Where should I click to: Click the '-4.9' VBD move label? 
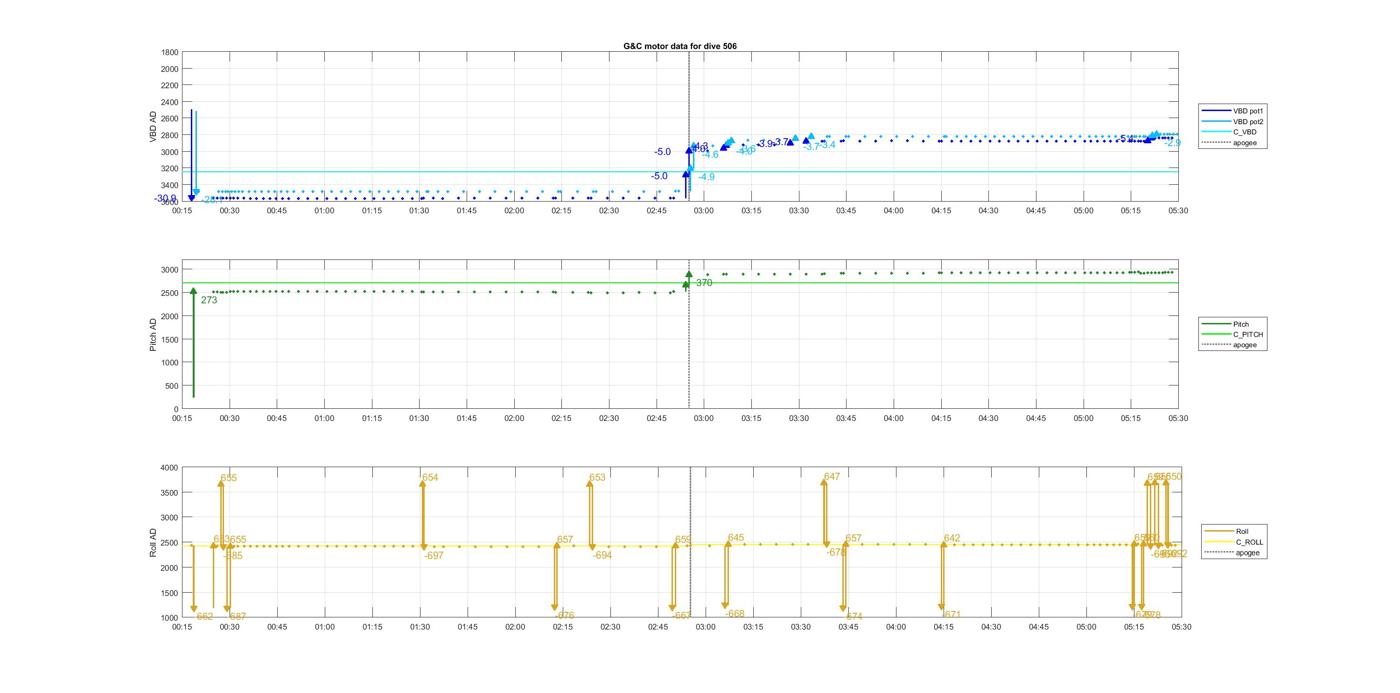[706, 177]
